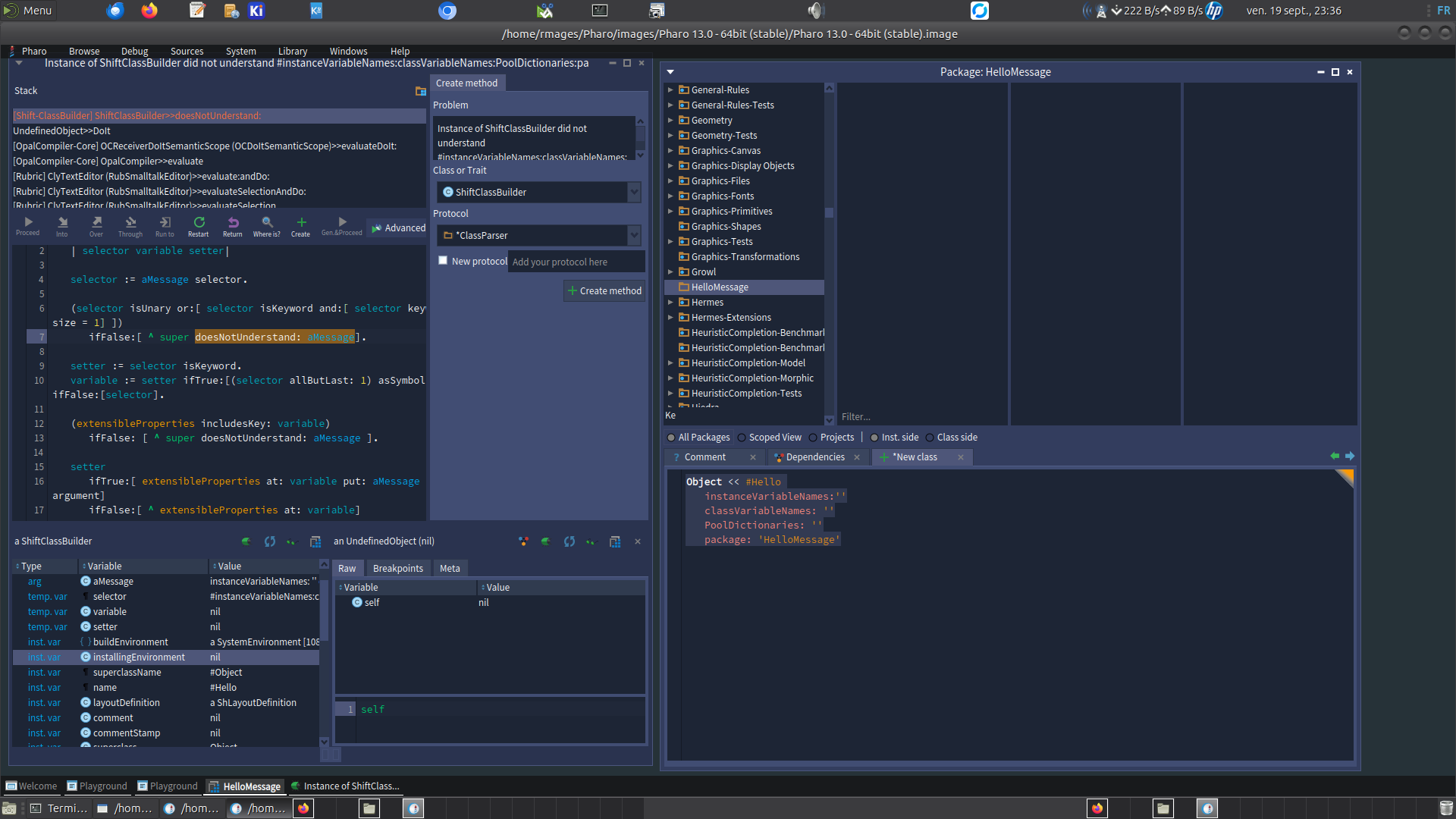1456x819 pixels.
Task: Select the Scoped View radio button
Action: (742, 438)
